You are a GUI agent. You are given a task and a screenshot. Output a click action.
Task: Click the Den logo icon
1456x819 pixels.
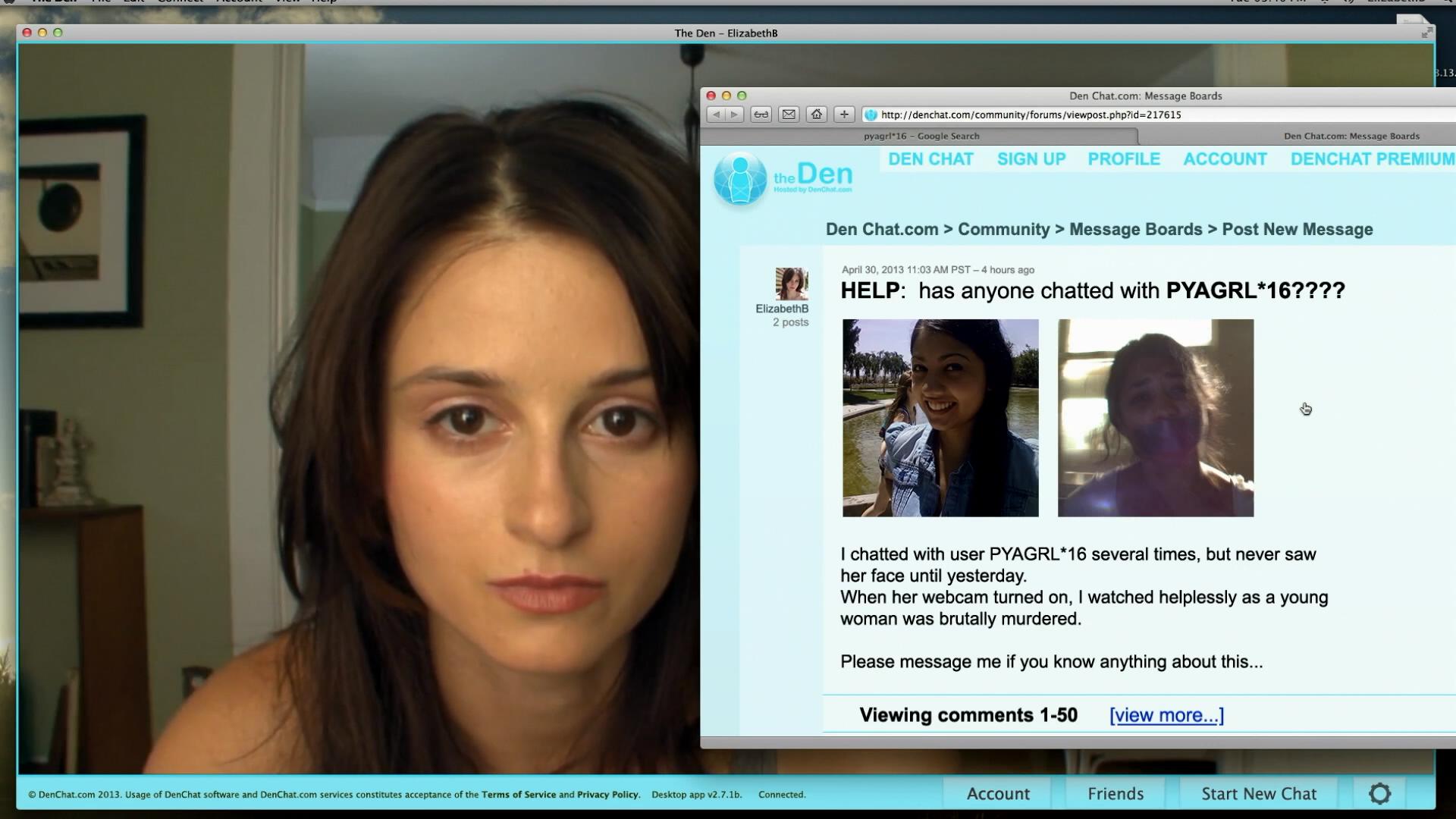pos(740,179)
